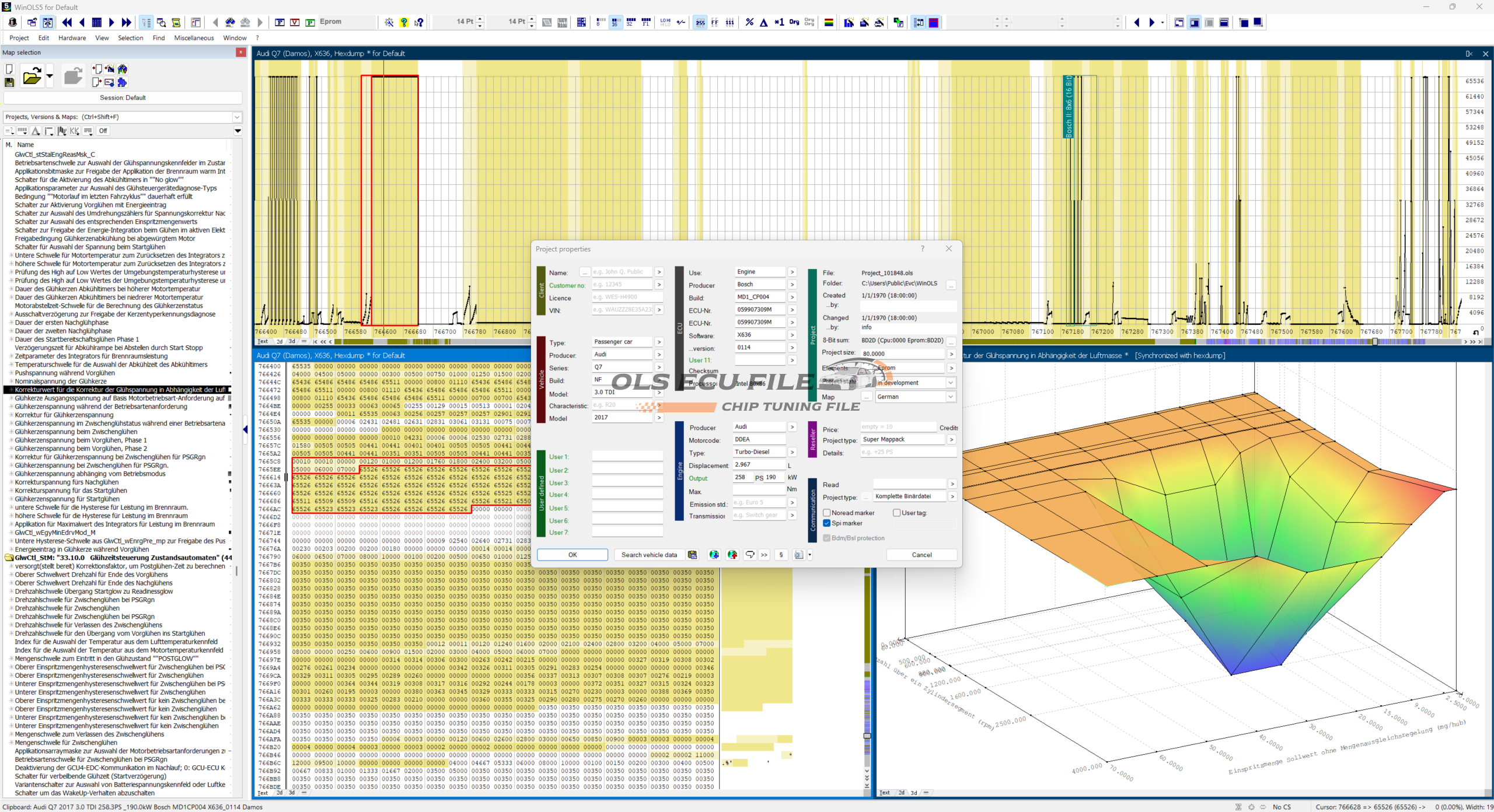Open the Map language German dropdown
This screenshot has height=812, width=1494.
point(950,397)
